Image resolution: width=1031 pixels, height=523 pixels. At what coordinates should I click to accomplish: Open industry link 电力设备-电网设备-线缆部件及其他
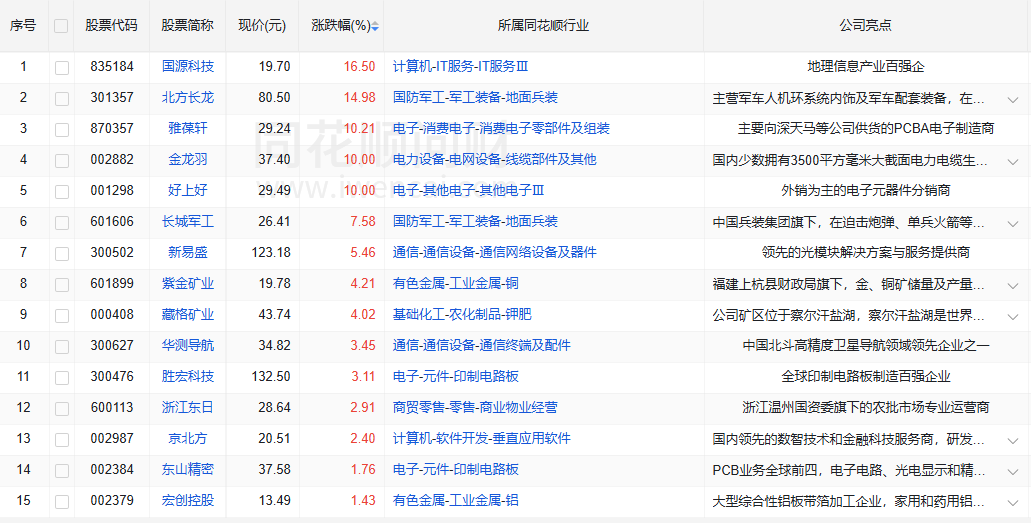[494, 159]
